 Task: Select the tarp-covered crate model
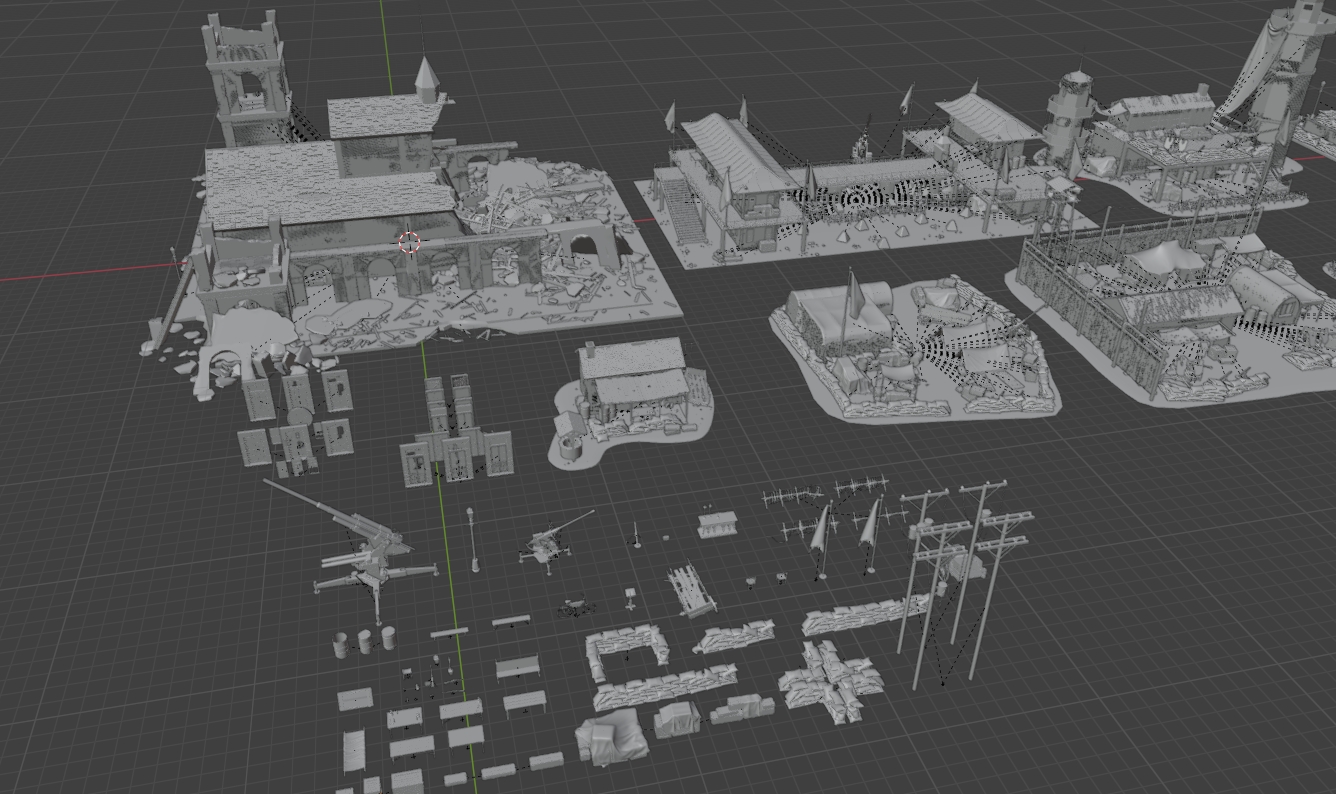point(611,738)
